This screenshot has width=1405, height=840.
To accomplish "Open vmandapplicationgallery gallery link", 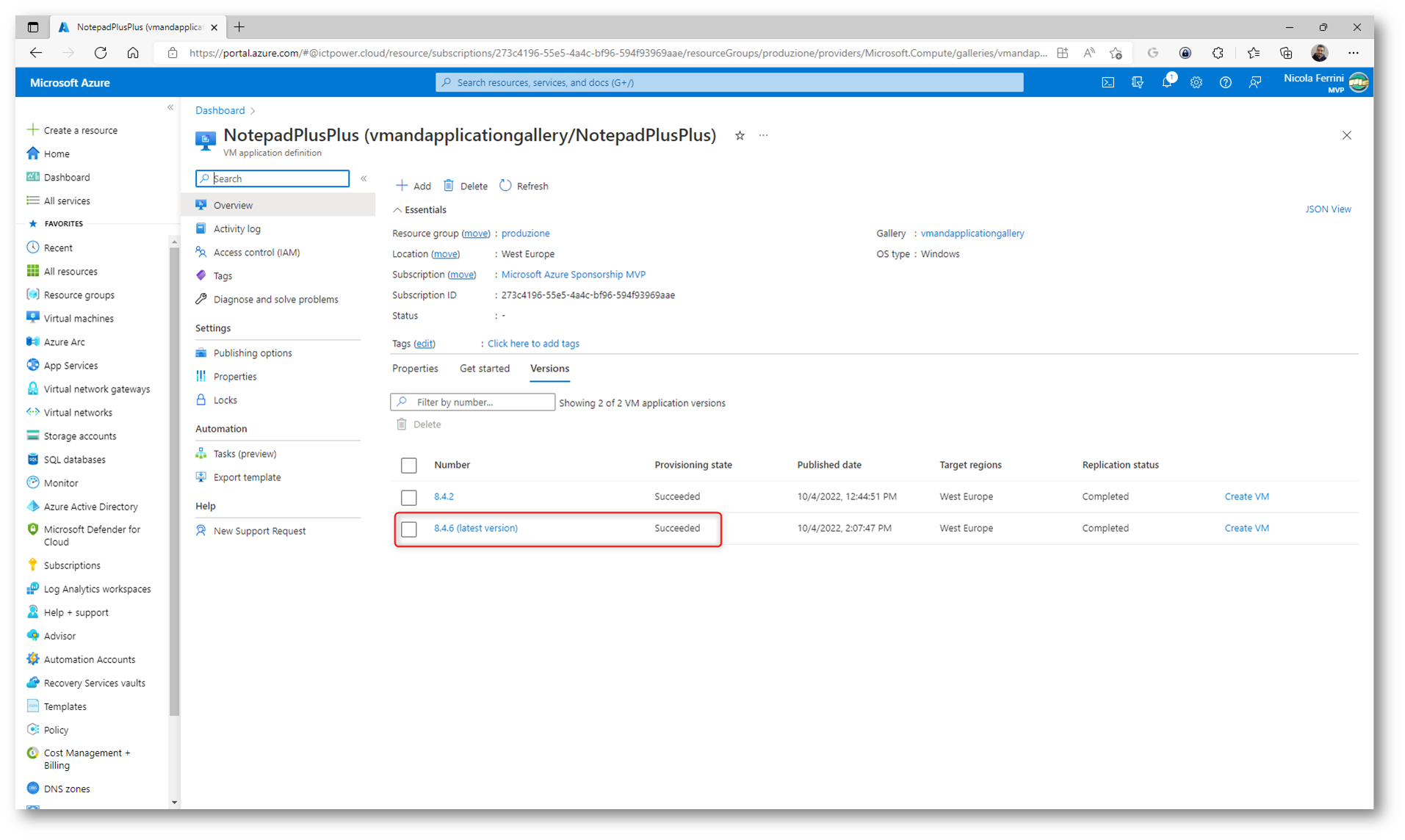I will (972, 233).
